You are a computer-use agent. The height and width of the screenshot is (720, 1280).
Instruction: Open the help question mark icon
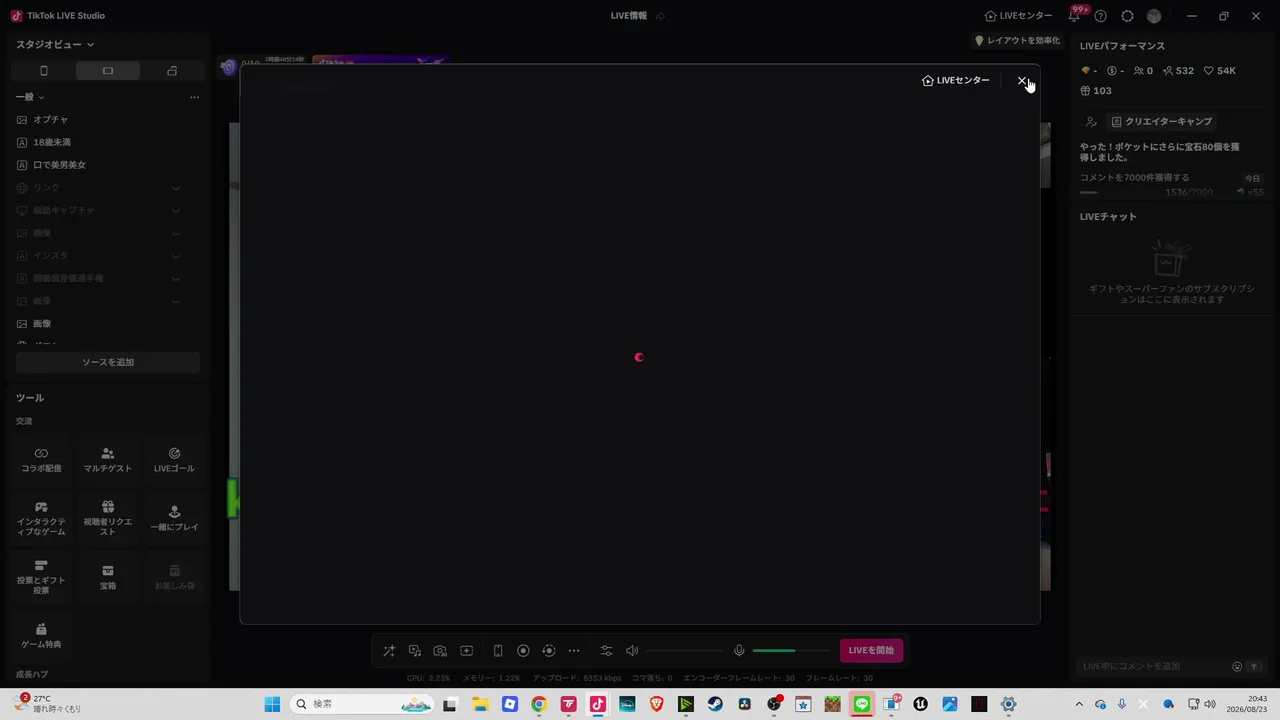(x=1101, y=16)
